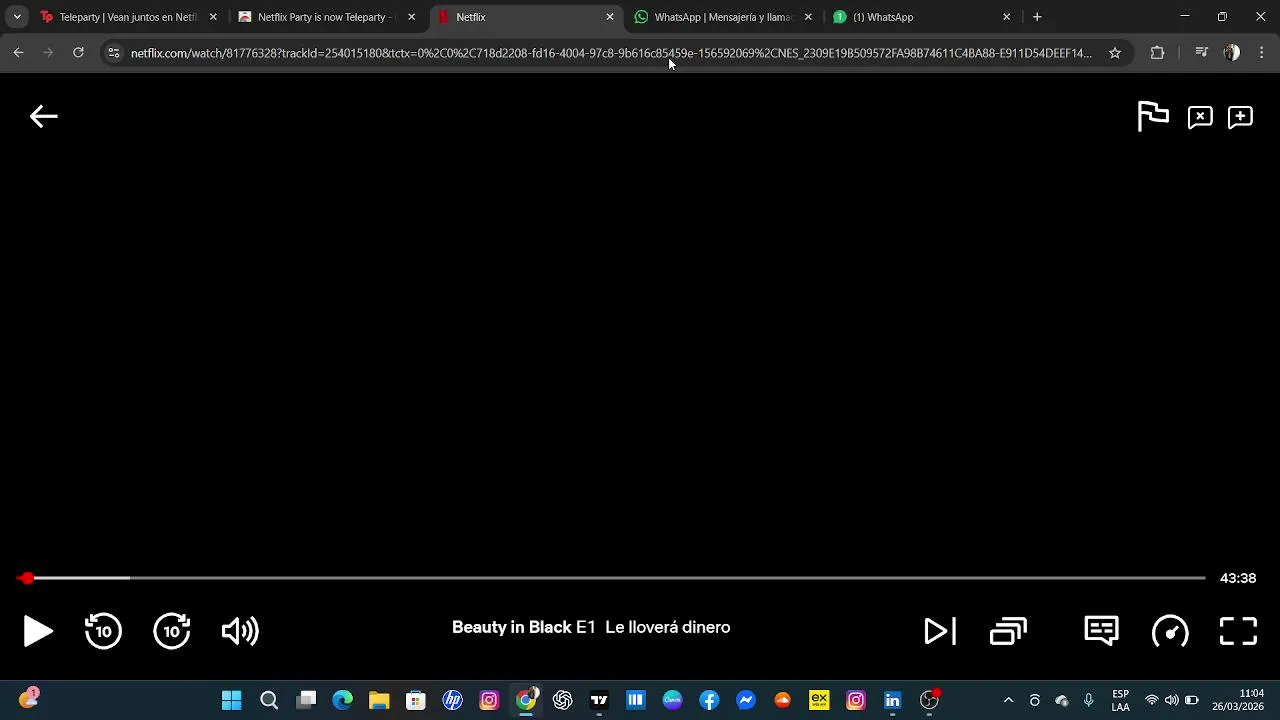This screenshot has height=720, width=1280.
Task: Select the Netflix tab
Action: tap(525, 17)
